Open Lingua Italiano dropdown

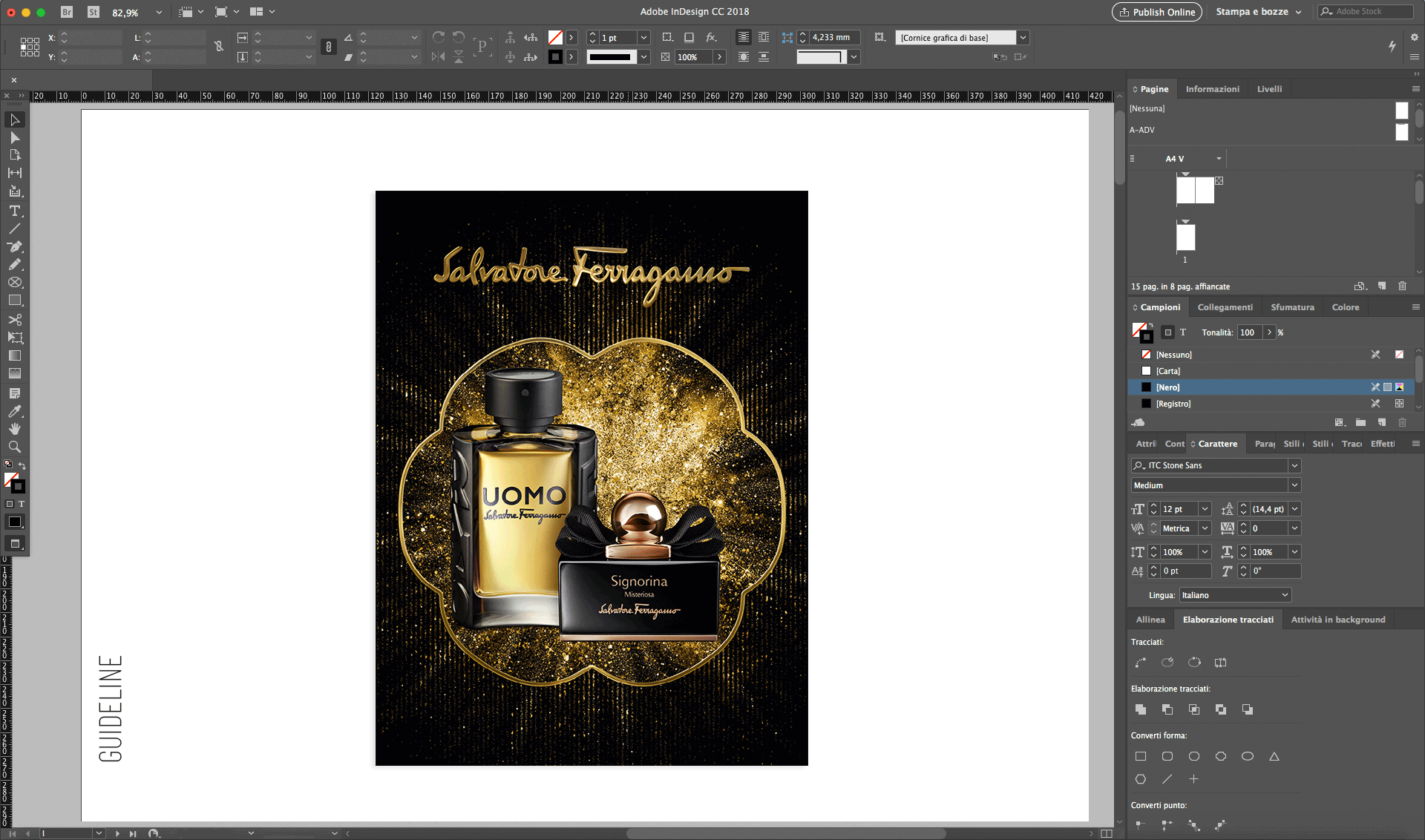[x=1235, y=595]
